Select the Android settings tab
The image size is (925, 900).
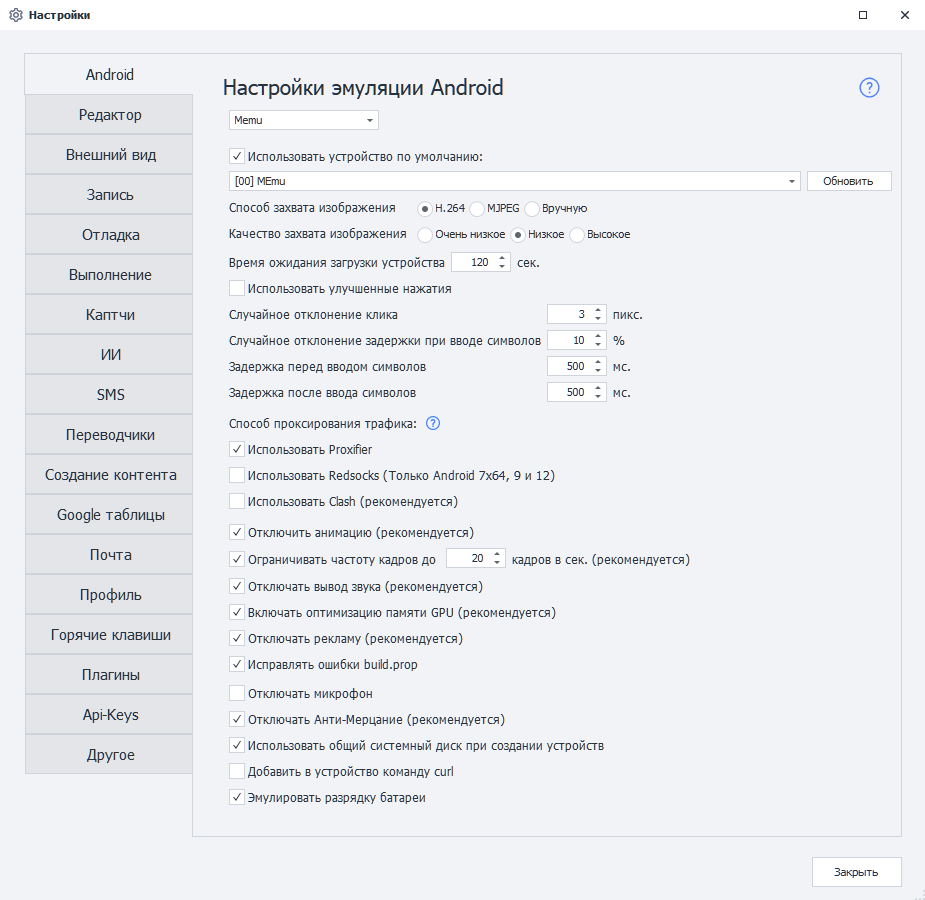(109, 74)
